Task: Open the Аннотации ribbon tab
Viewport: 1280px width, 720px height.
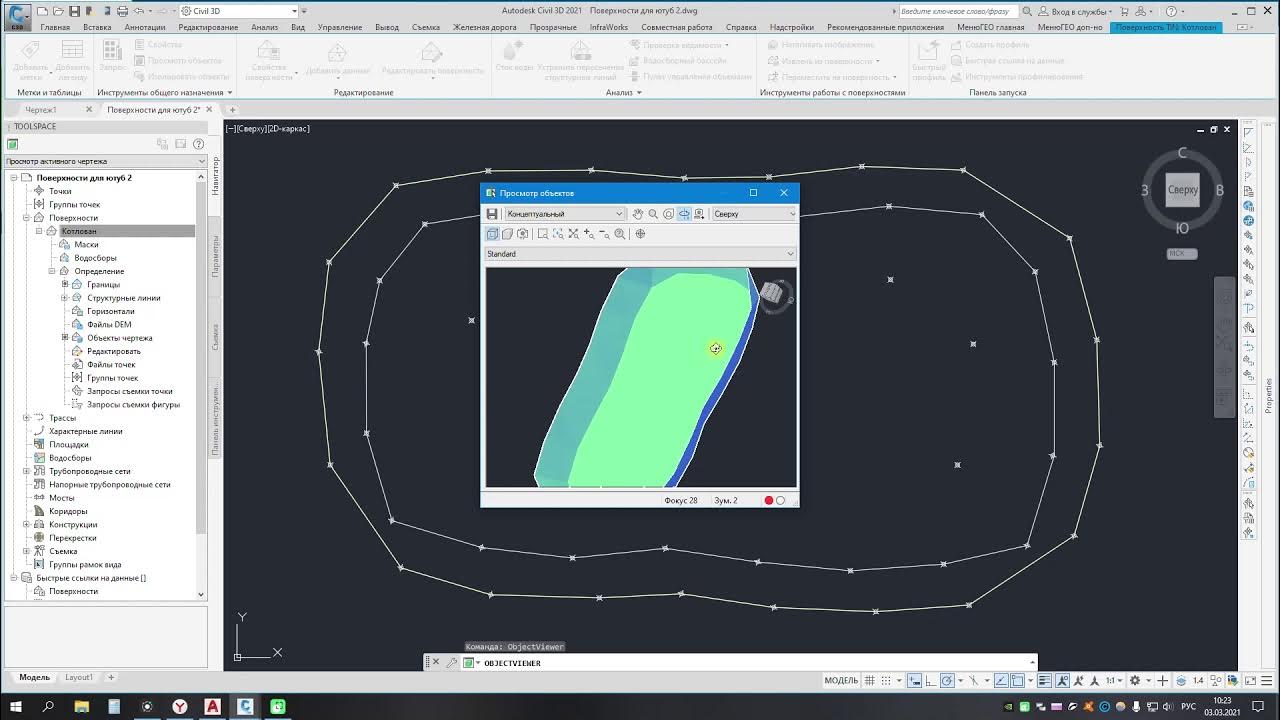Action: (145, 27)
